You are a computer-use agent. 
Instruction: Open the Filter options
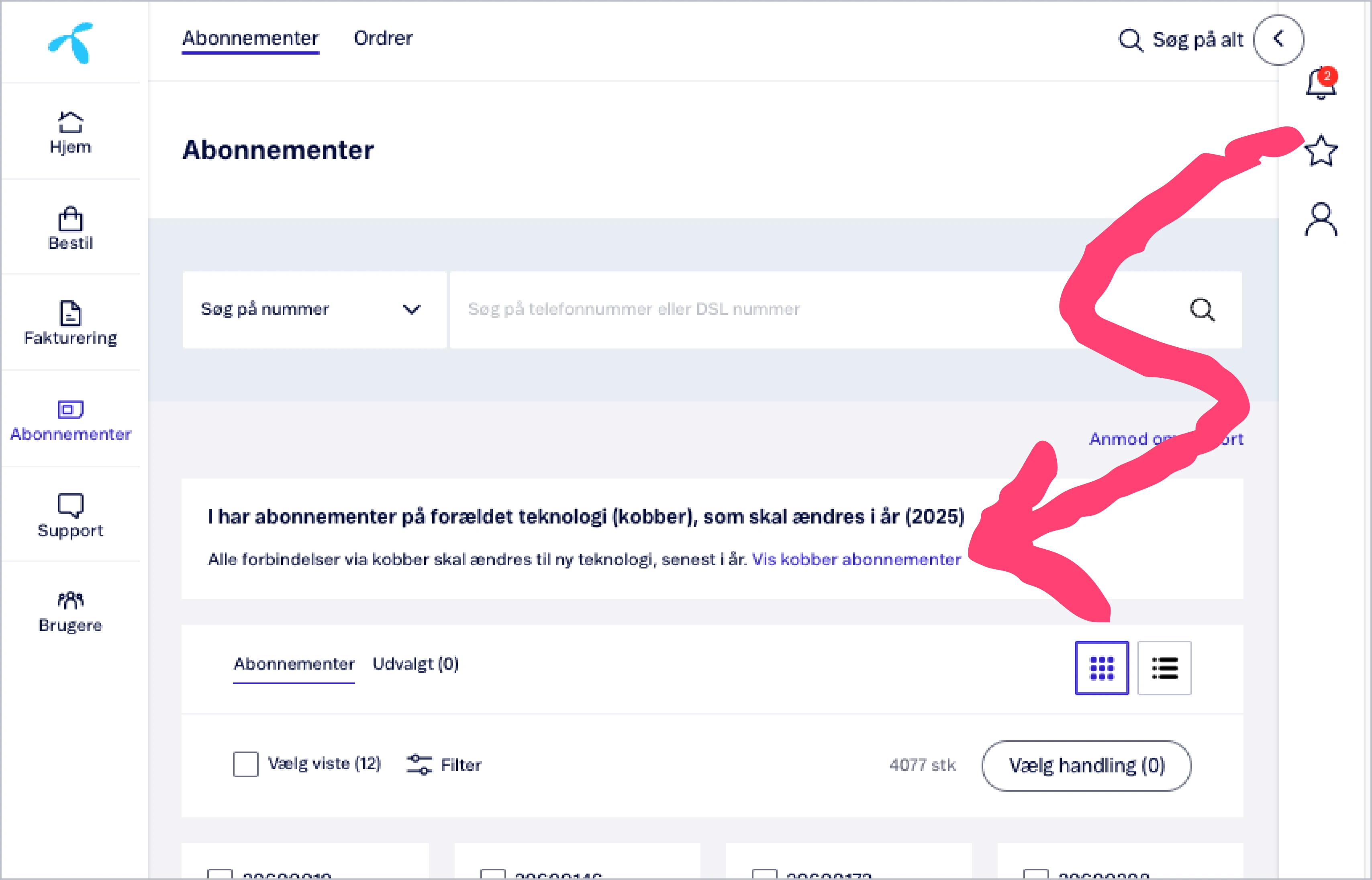tap(444, 764)
